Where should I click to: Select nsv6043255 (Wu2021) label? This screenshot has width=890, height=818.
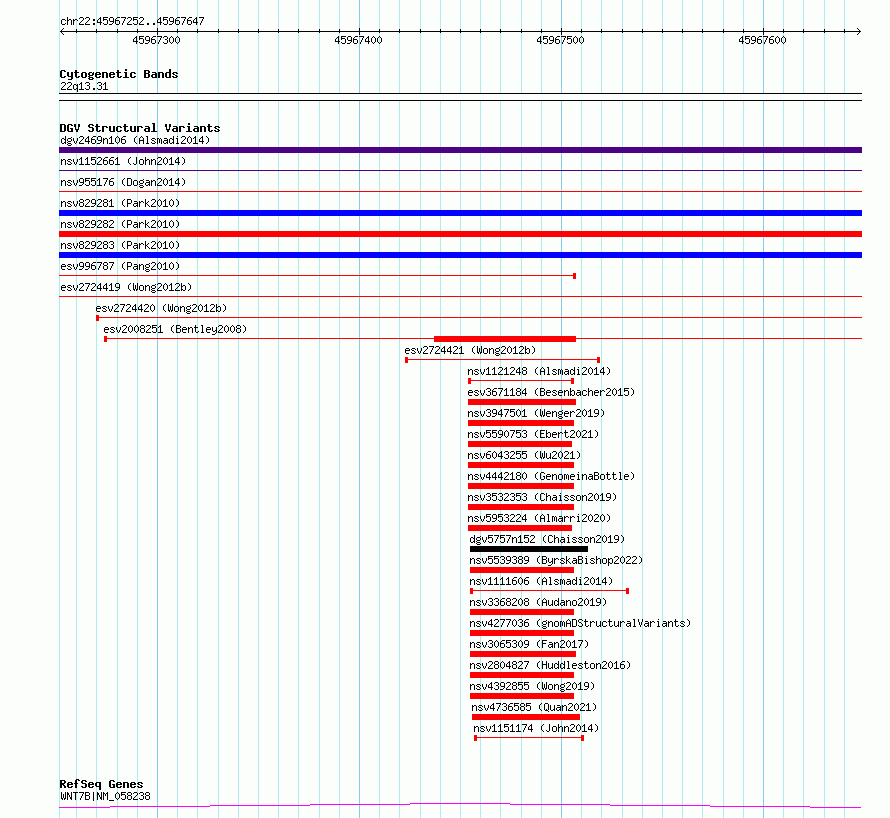(x=524, y=455)
